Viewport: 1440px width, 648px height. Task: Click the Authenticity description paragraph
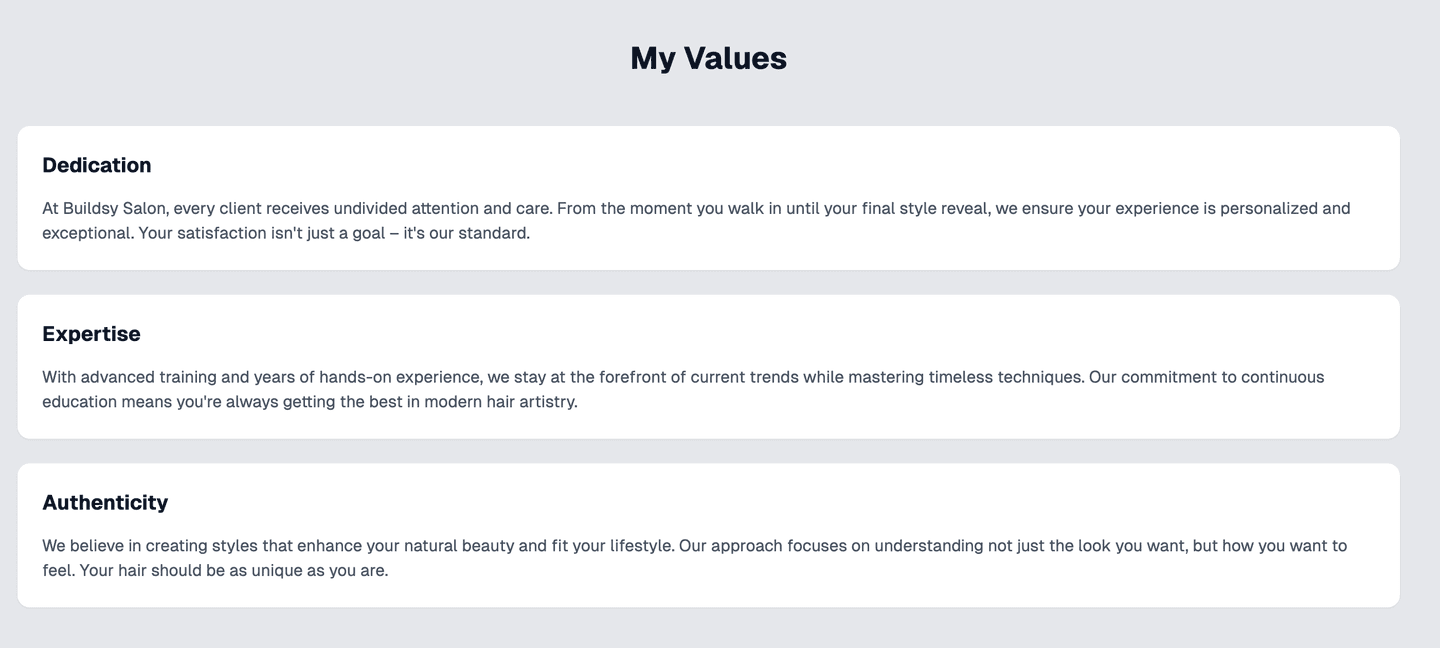pyautogui.click(x=695, y=558)
